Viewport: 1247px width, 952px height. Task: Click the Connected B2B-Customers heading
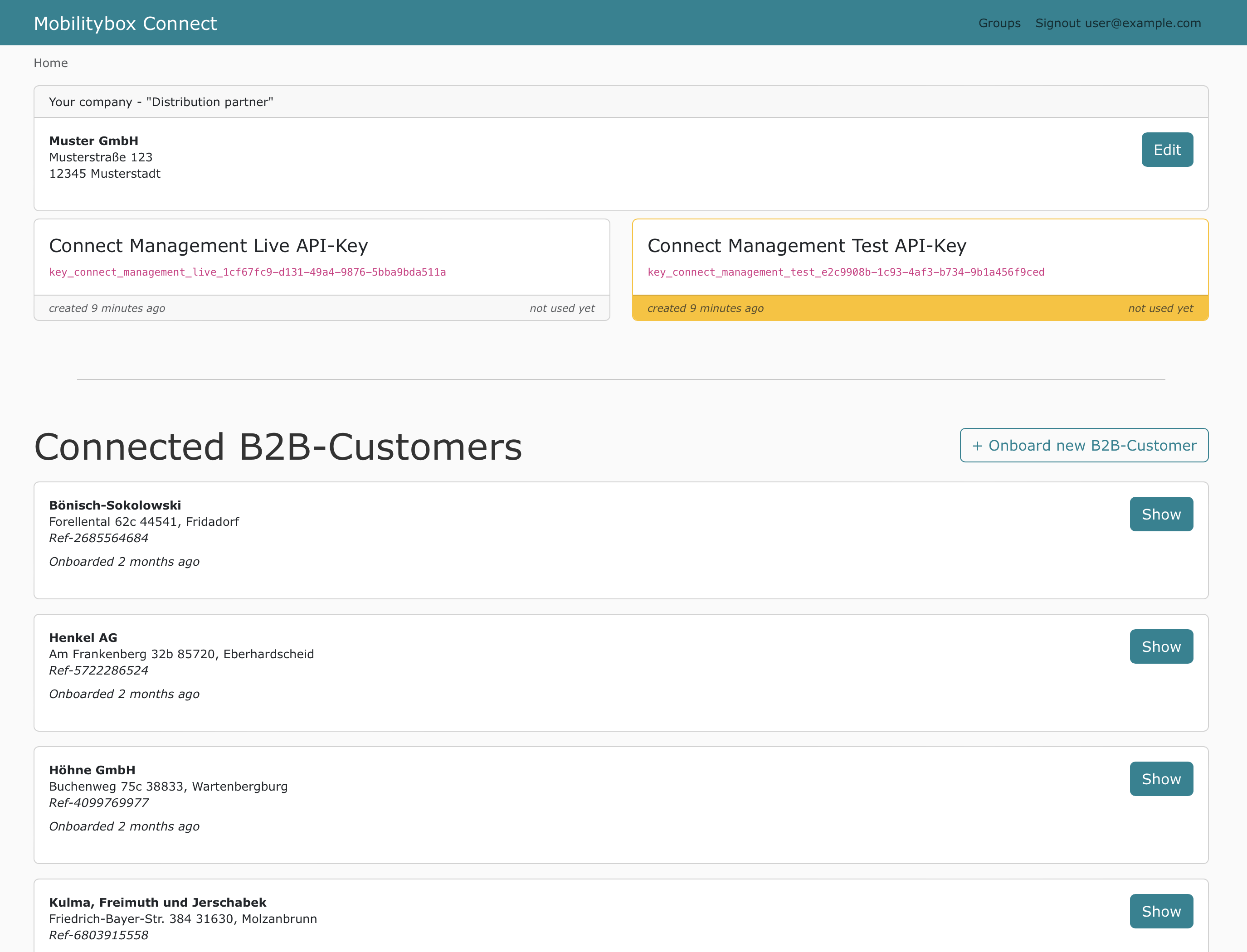click(x=278, y=447)
